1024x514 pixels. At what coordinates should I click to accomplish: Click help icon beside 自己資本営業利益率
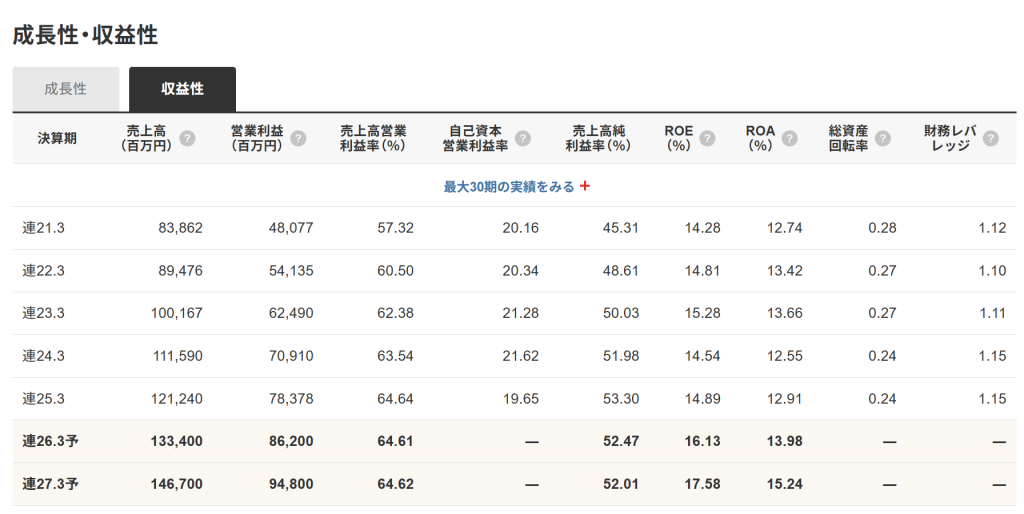tap(522, 138)
